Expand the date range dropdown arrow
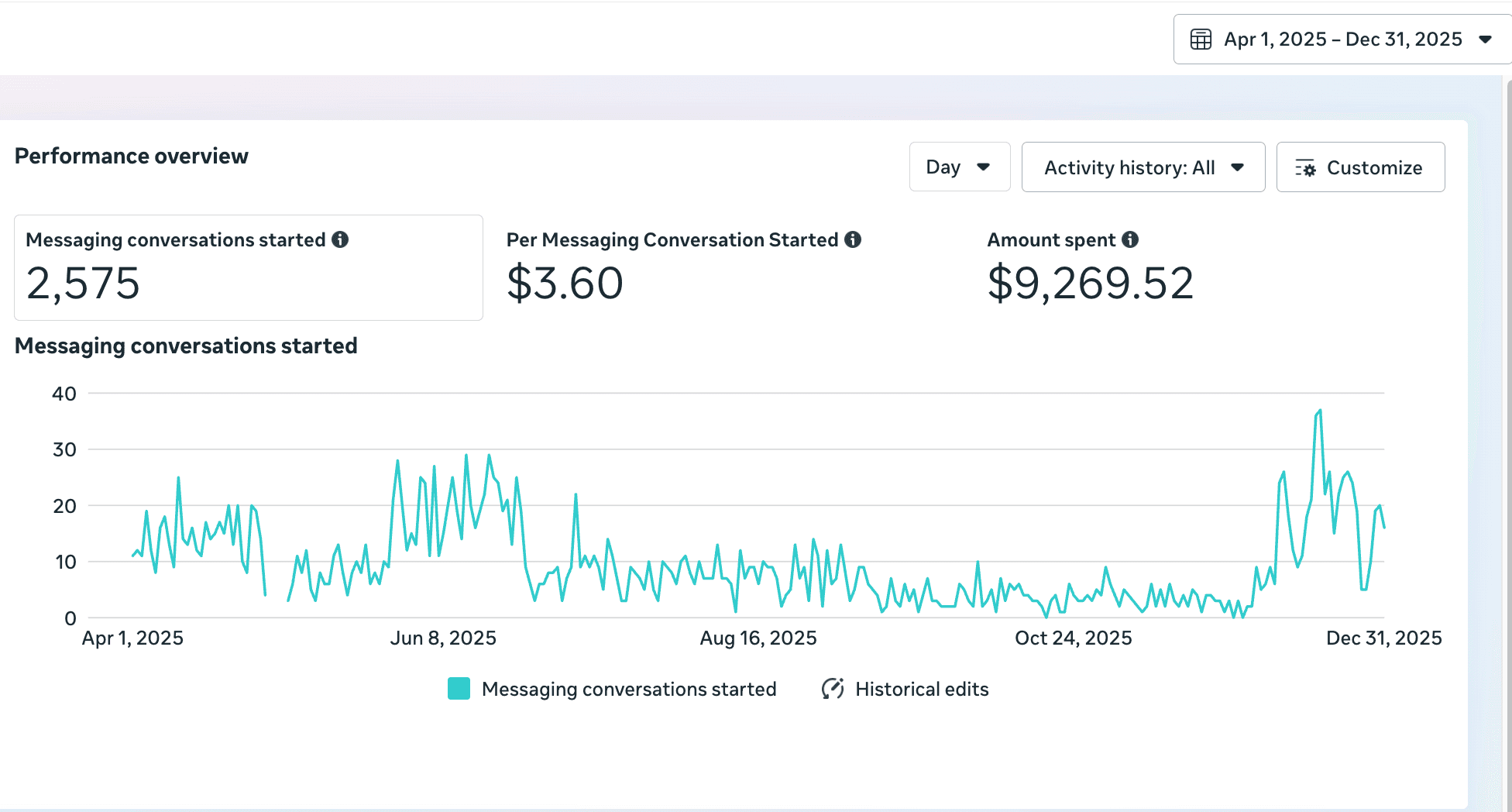This screenshot has width=1512, height=812. coord(1485,40)
